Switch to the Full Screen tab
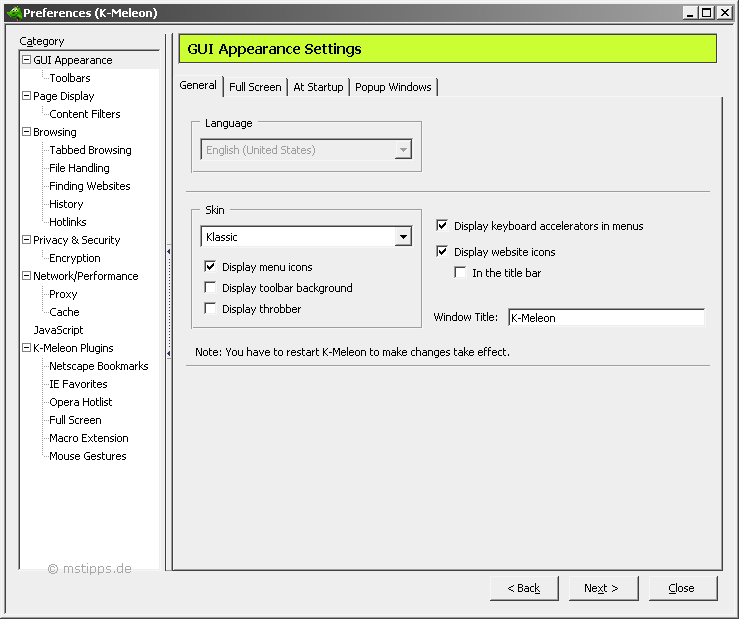739x619 pixels. 255,87
